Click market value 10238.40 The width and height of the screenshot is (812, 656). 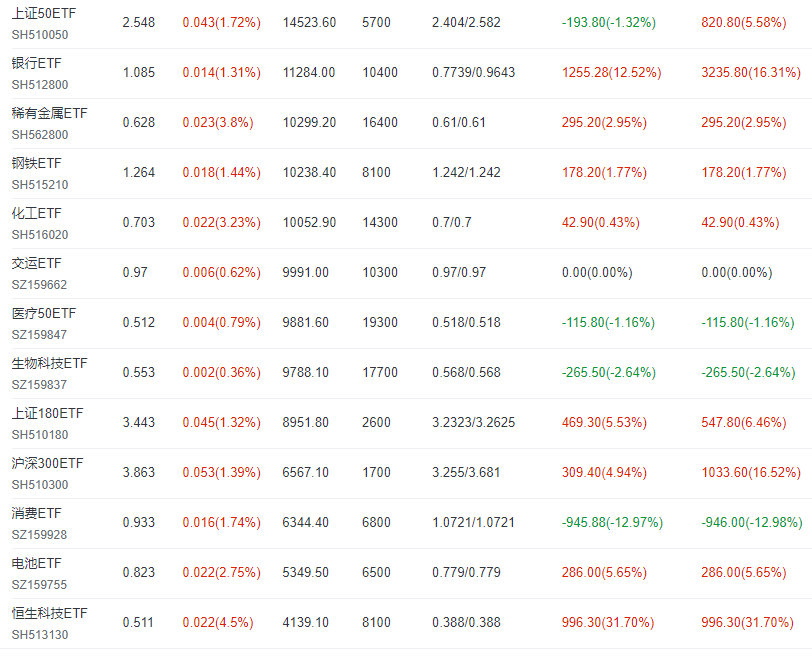click(x=309, y=172)
